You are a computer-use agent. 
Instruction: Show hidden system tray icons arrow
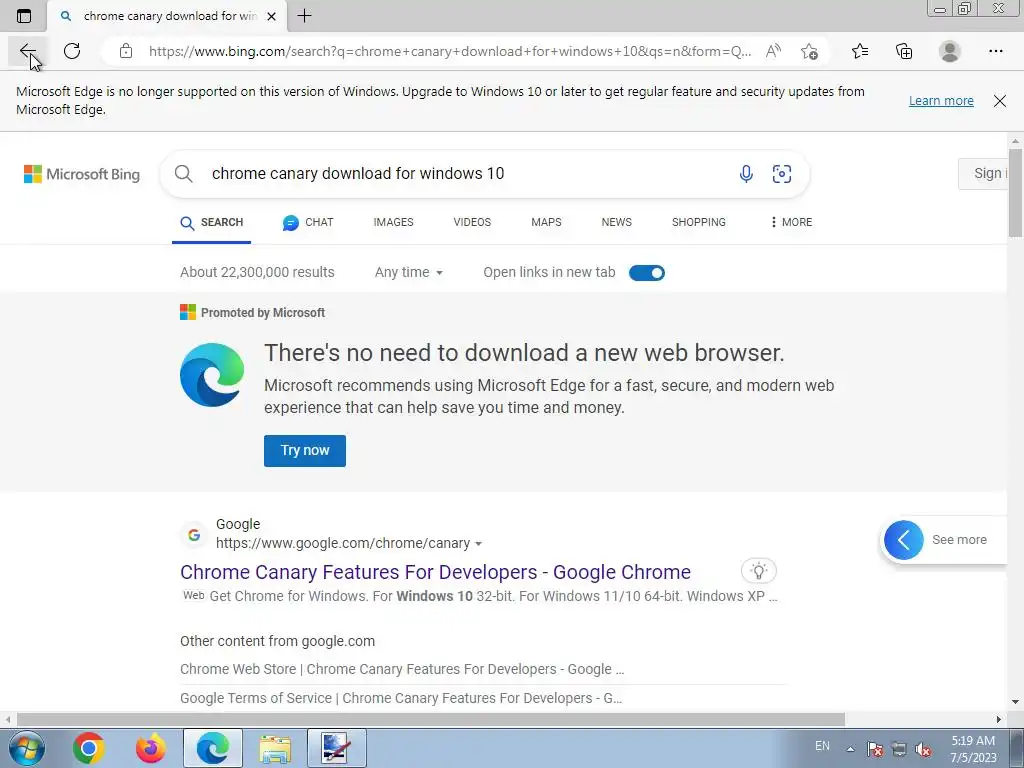(x=850, y=748)
